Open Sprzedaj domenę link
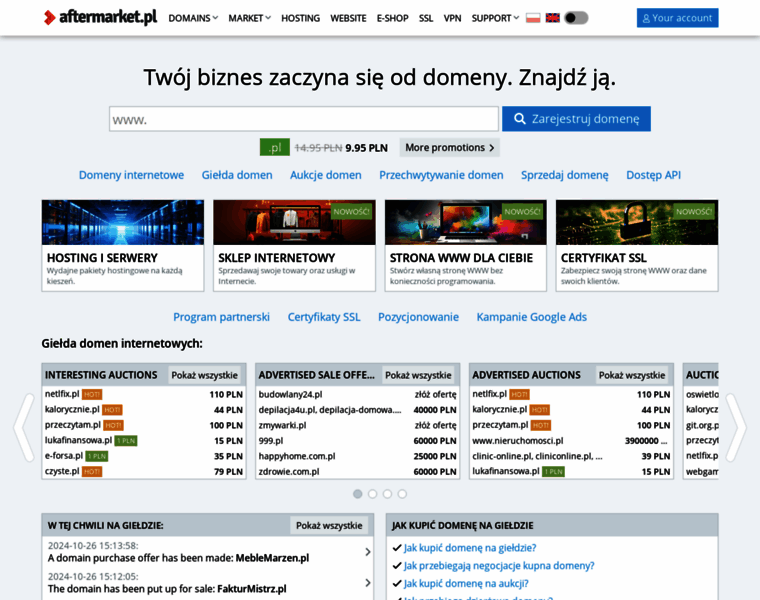This screenshot has width=760, height=600. [x=565, y=175]
